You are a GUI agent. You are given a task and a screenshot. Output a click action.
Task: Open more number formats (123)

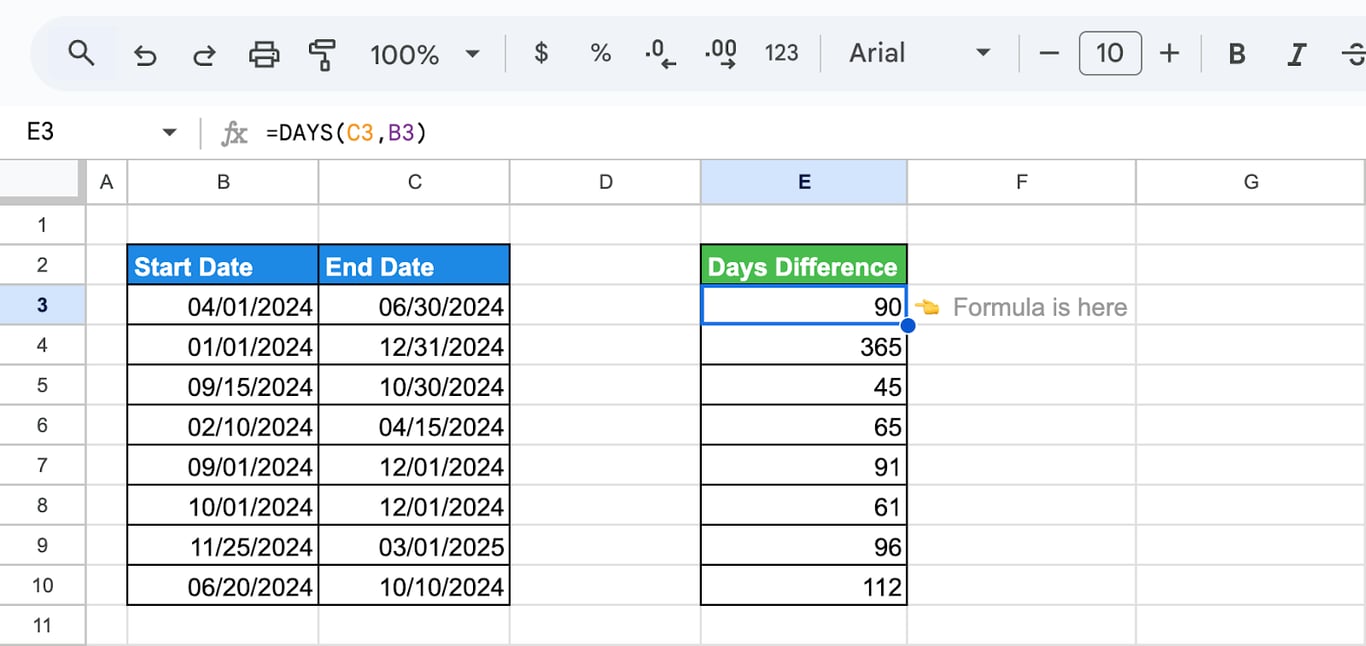click(781, 53)
